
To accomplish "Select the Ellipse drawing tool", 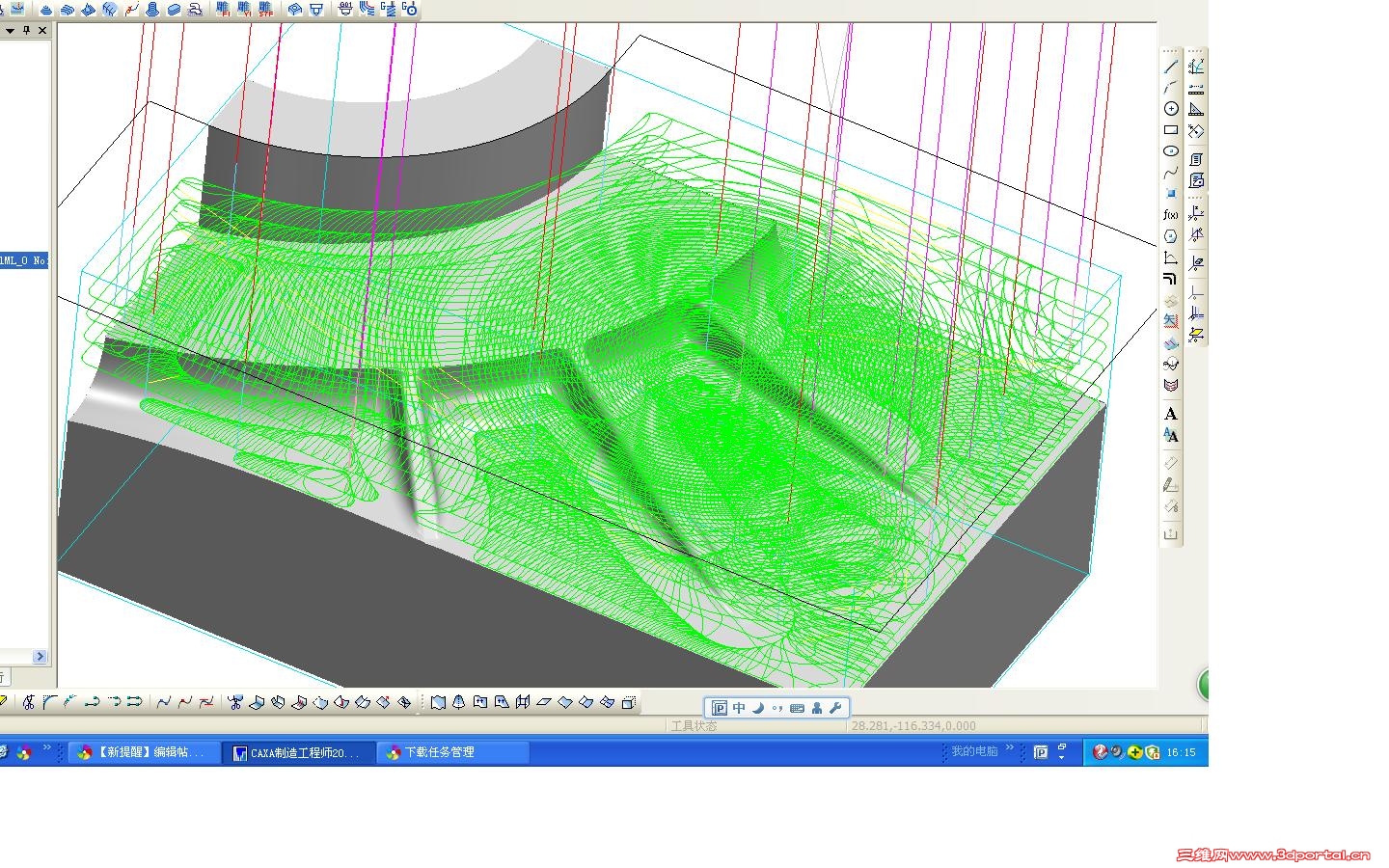I will pos(1171,151).
